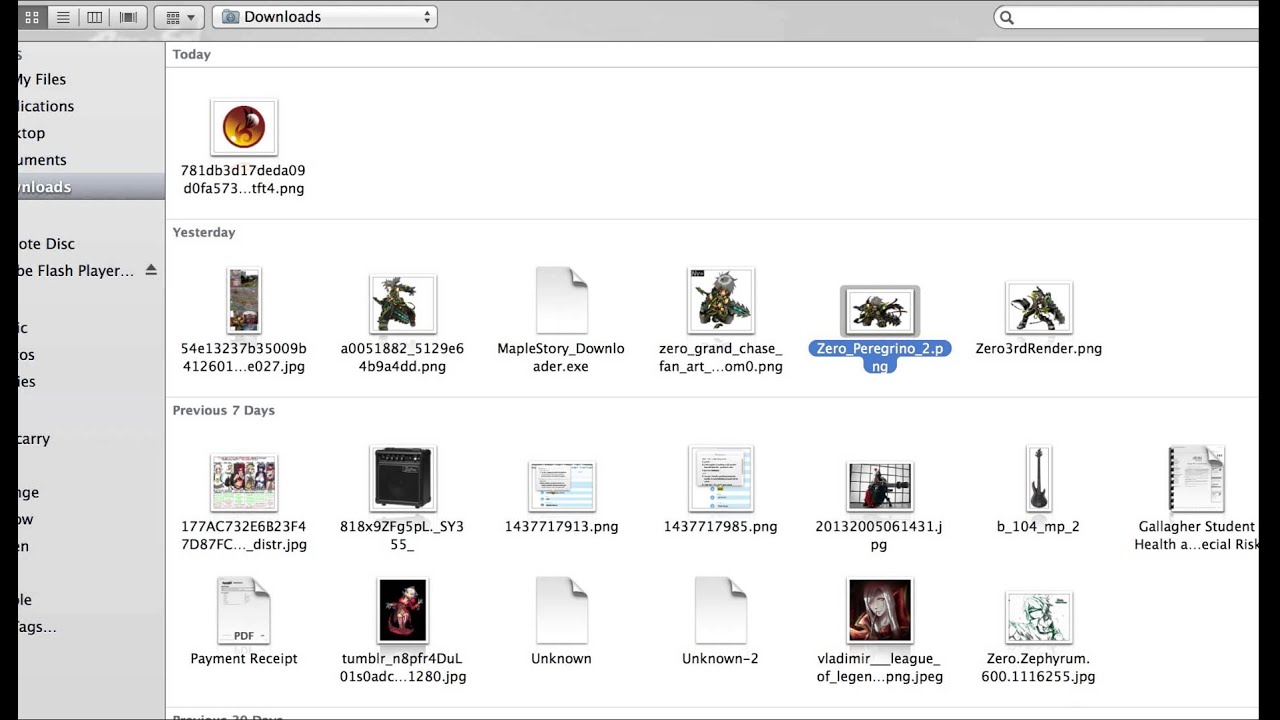Switch to column view mode
The image size is (1280, 720).
click(x=94, y=17)
